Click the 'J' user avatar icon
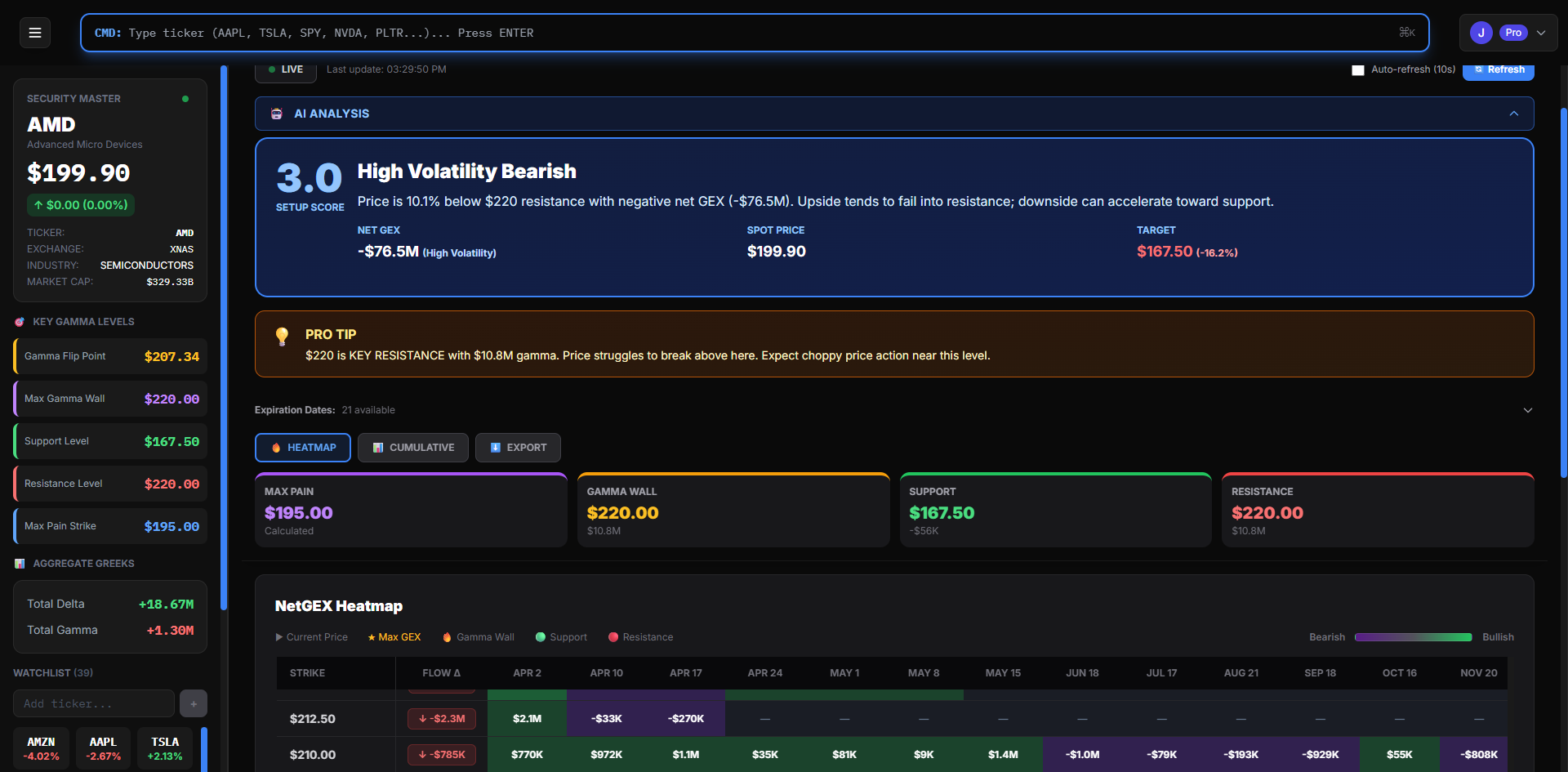This screenshot has height=772, width=1568. pyautogui.click(x=1483, y=32)
